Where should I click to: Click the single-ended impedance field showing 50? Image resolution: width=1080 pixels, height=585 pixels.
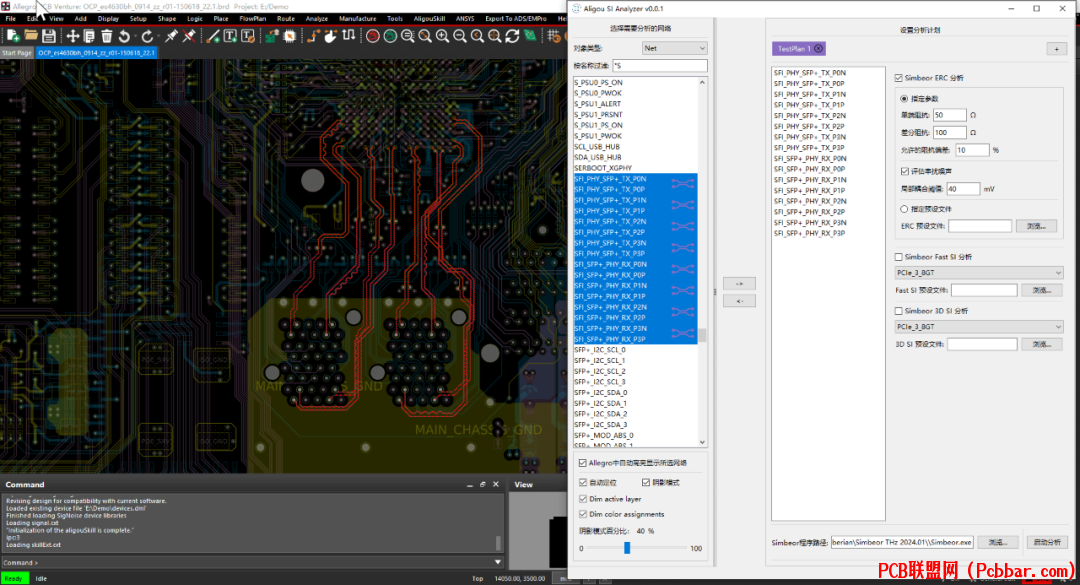pyautogui.click(x=949, y=115)
